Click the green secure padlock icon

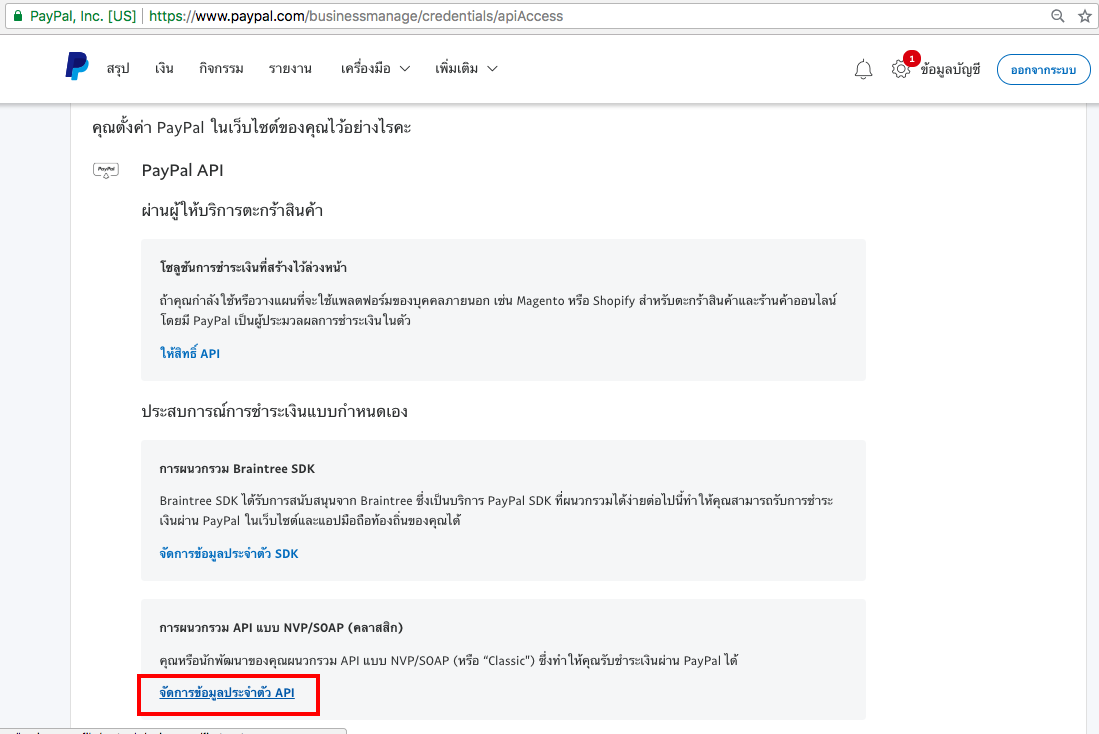16,16
